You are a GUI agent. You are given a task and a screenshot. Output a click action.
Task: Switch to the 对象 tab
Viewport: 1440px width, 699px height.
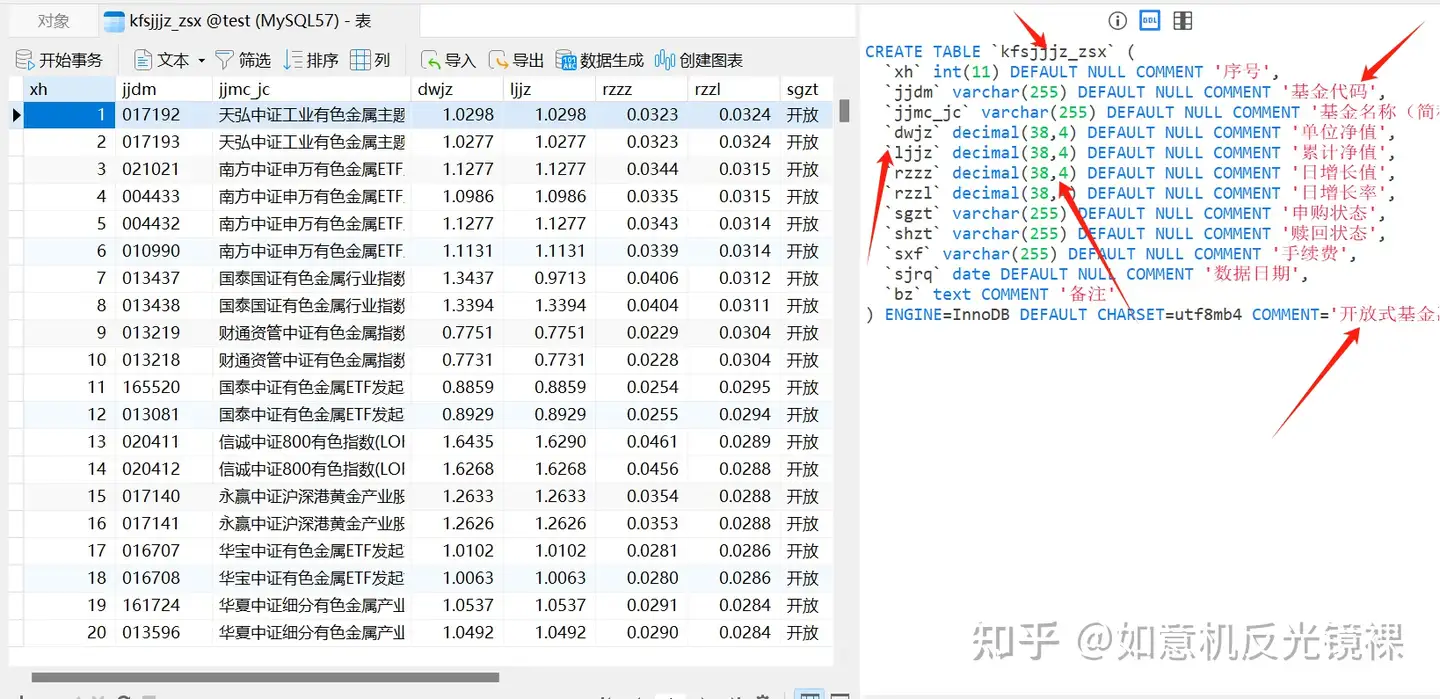pyautogui.click(x=53, y=21)
